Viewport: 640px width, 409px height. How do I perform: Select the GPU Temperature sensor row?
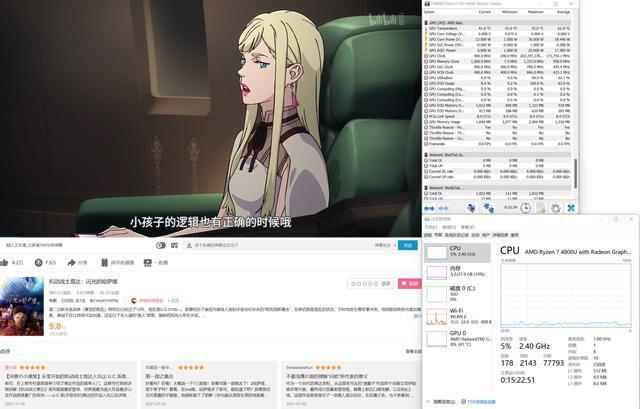click(498, 29)
